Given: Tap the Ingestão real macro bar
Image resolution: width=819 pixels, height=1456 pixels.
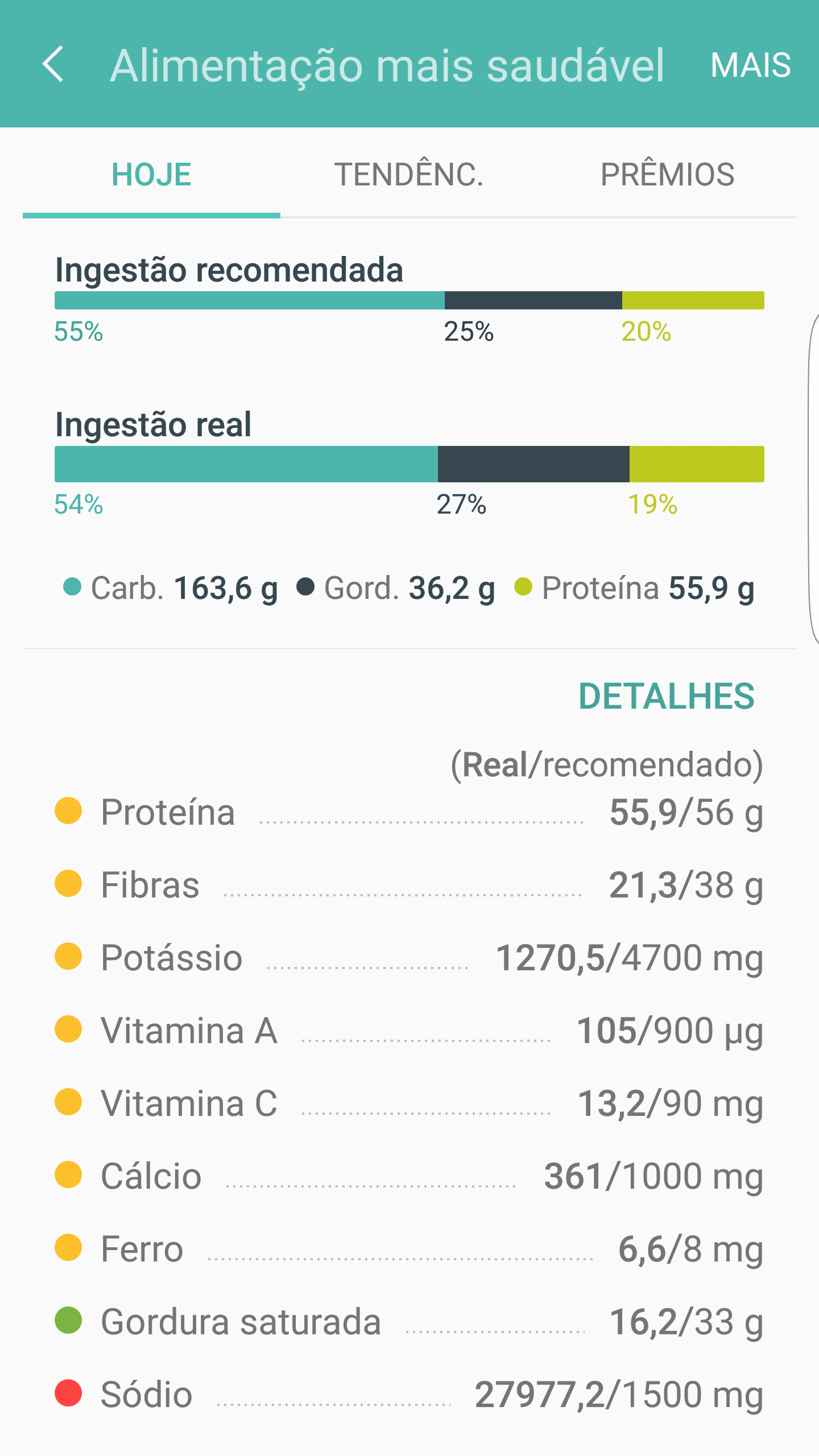Looking at the screenshot, I should pos(409,464).
